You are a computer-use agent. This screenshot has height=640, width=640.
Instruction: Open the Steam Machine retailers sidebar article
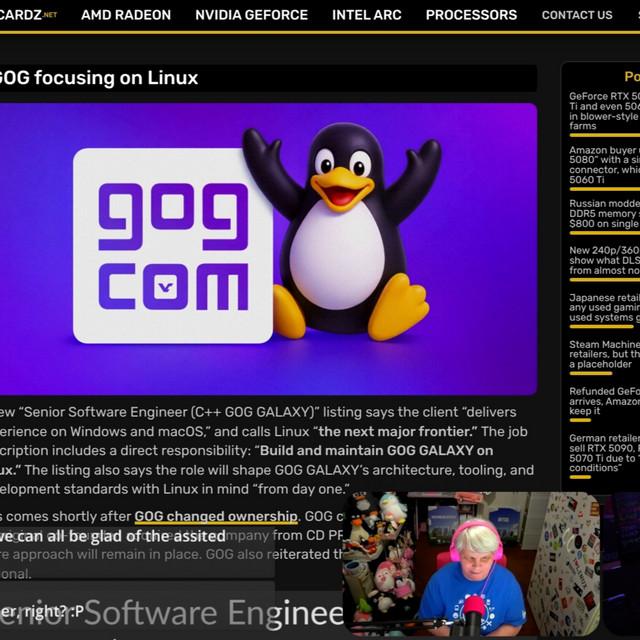(604, 354)
